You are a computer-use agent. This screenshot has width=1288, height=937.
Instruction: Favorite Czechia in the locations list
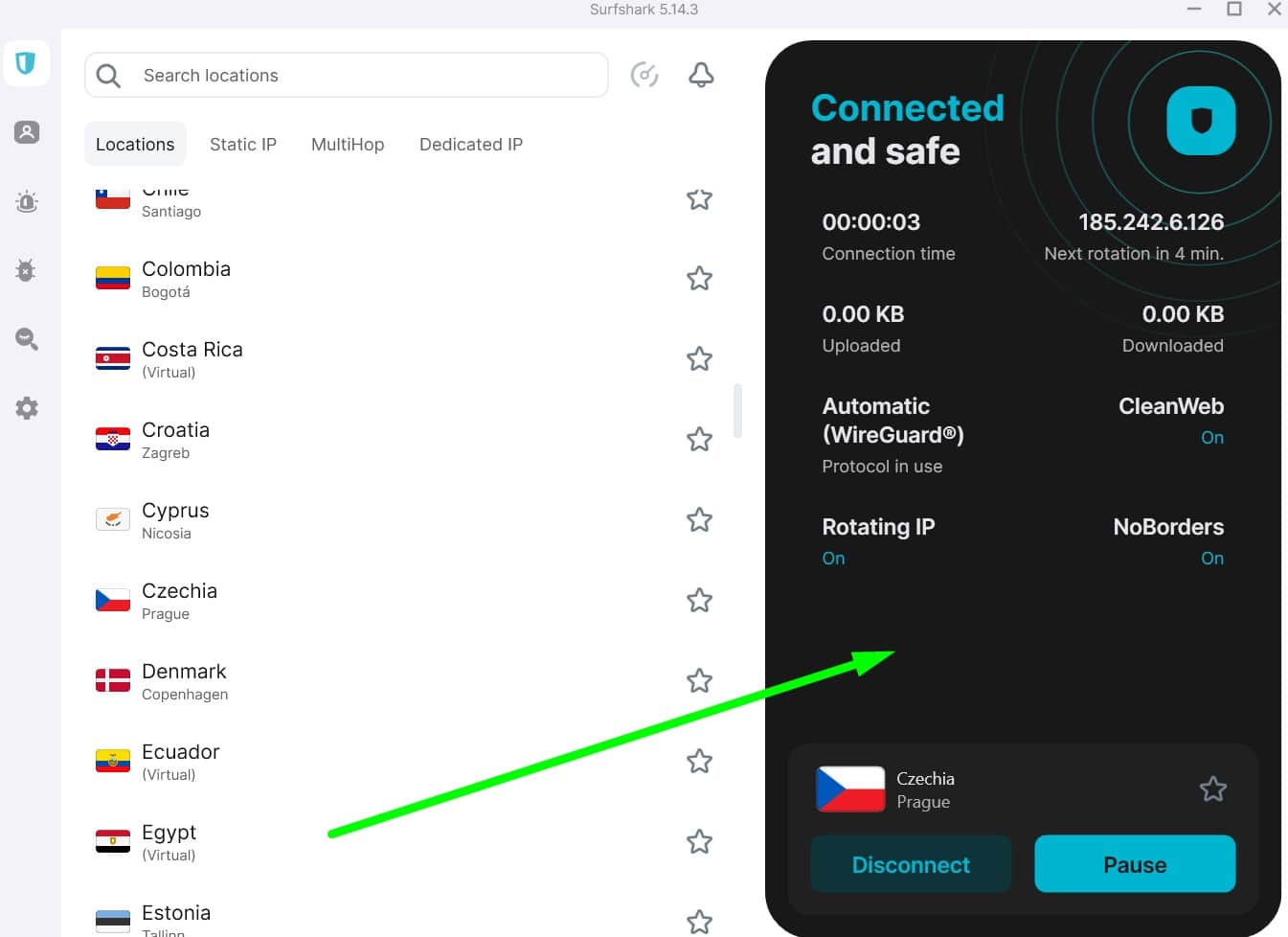click(699, 601)
